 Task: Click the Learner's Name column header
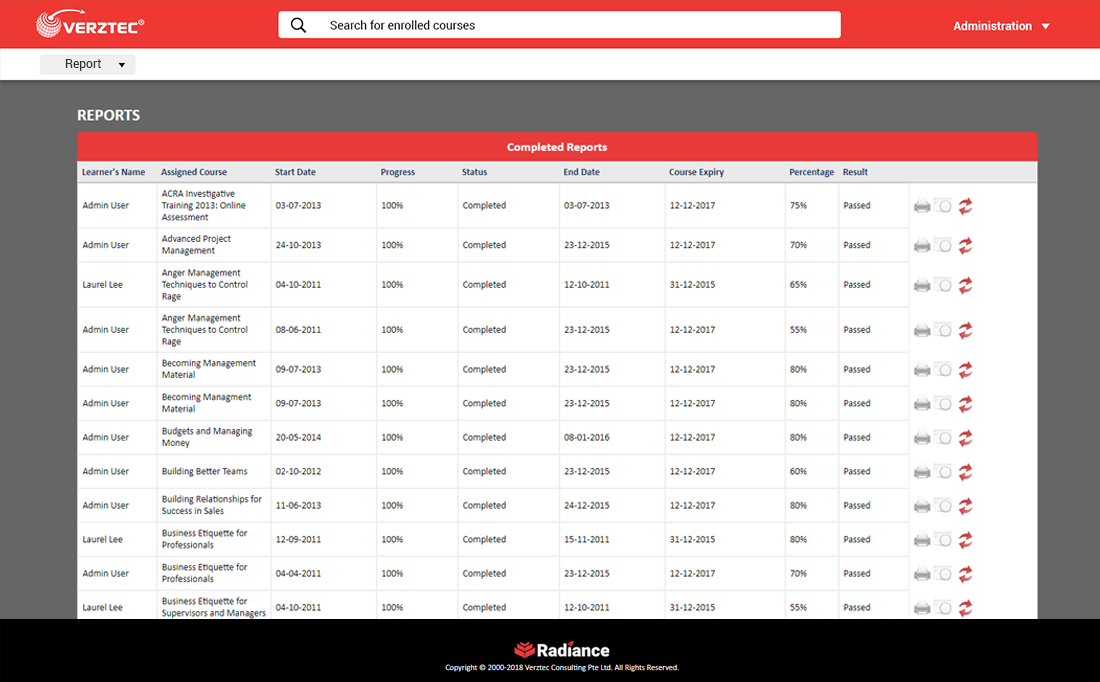click(x=113, y=172)
